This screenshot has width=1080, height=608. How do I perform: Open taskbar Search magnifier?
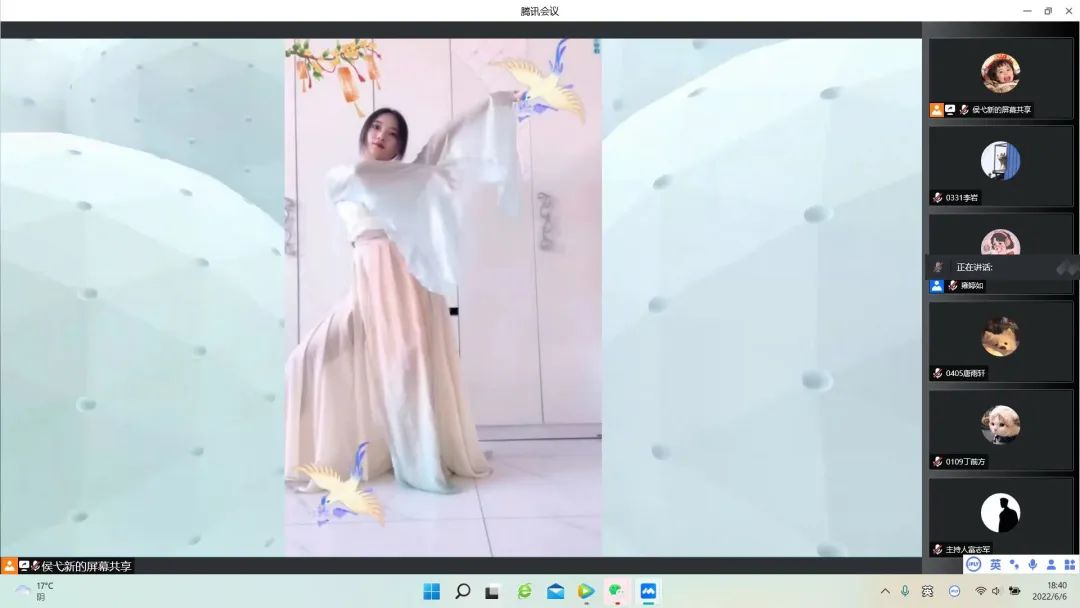[x=462, y=591]
